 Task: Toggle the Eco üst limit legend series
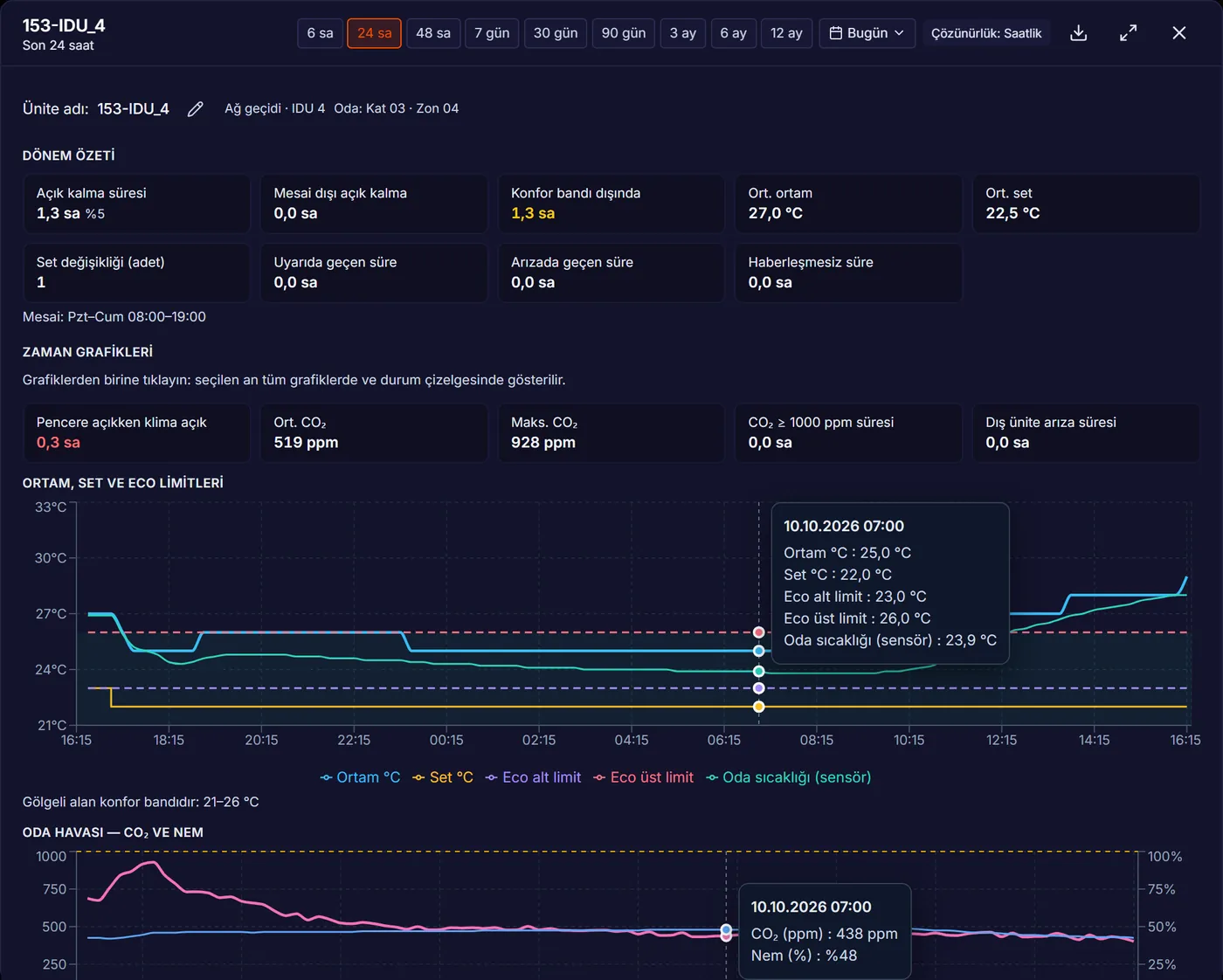(x=643, y=777)
